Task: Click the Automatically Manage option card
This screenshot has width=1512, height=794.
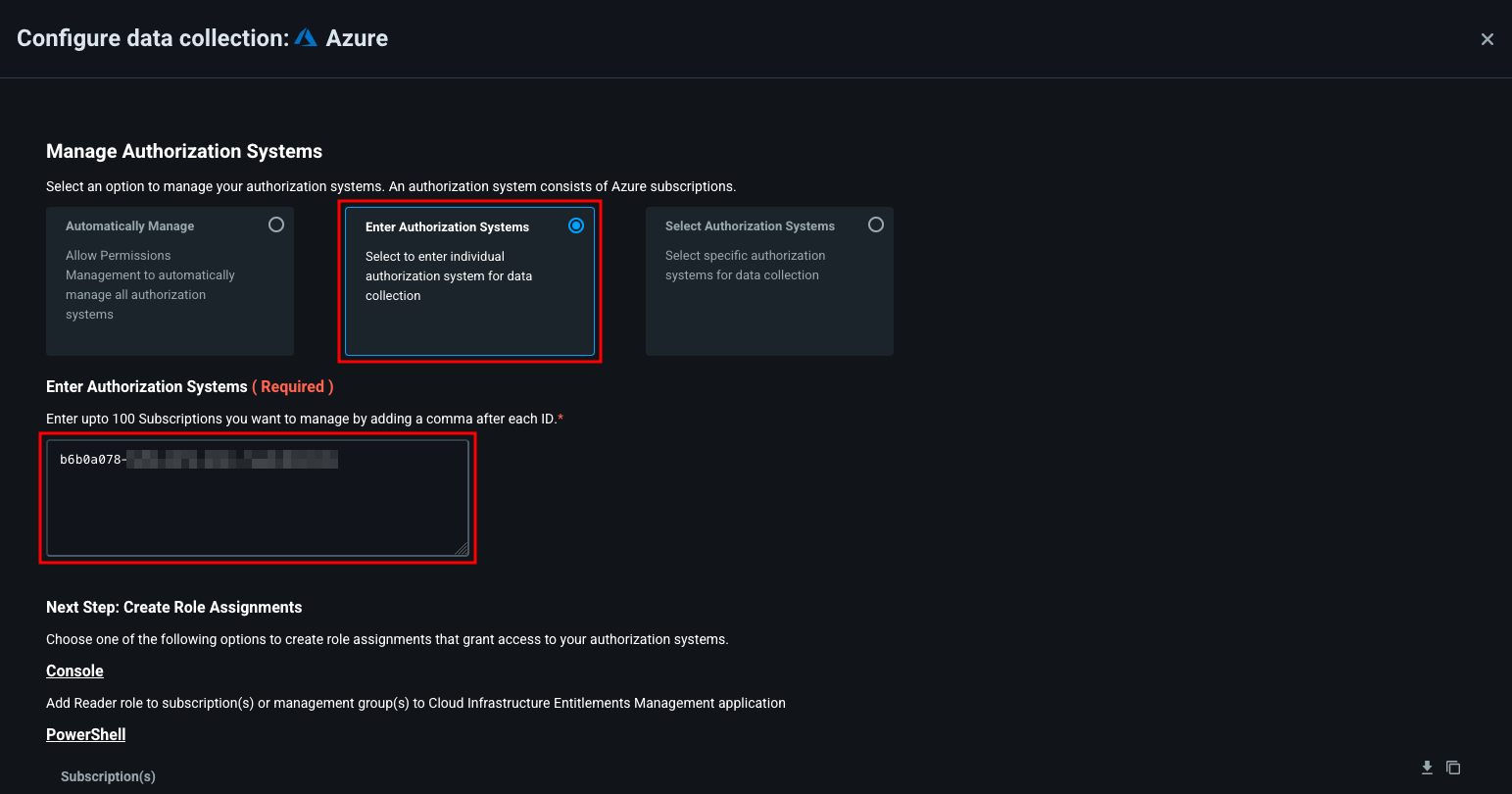Action: (170, 281)
